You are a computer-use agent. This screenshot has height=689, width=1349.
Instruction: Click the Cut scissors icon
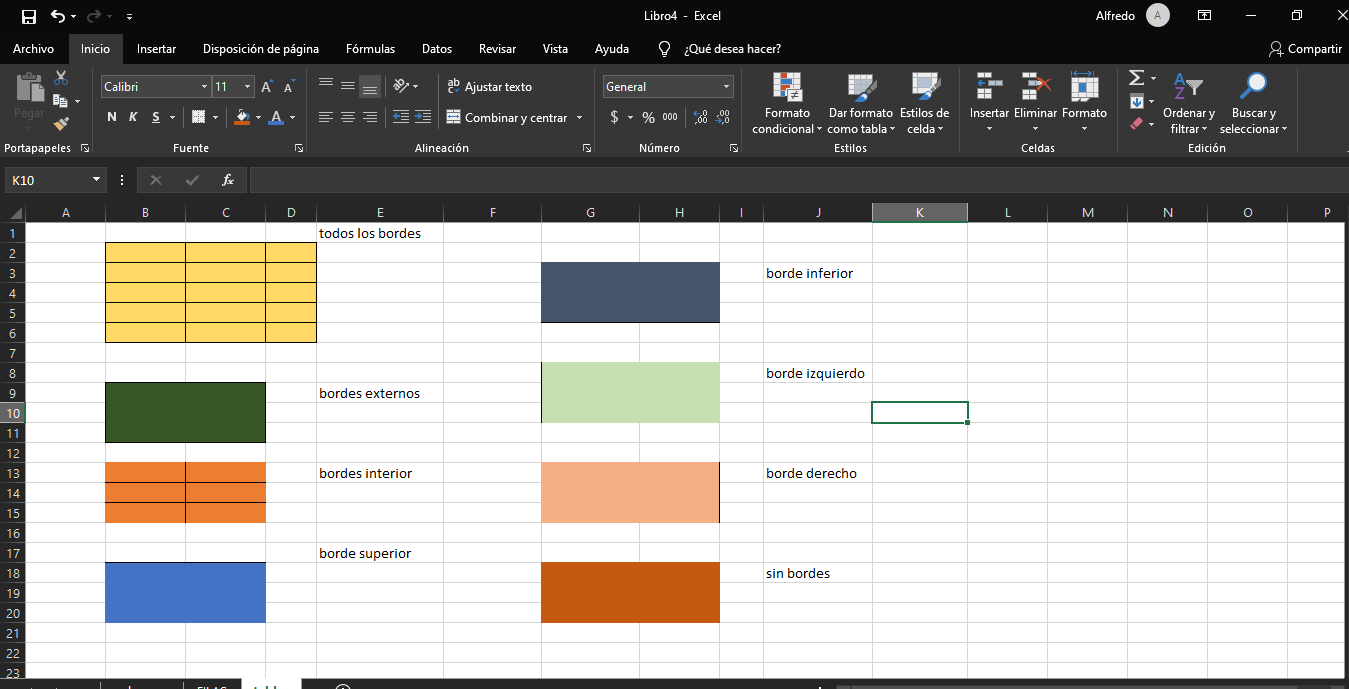[x=61, y=79]
